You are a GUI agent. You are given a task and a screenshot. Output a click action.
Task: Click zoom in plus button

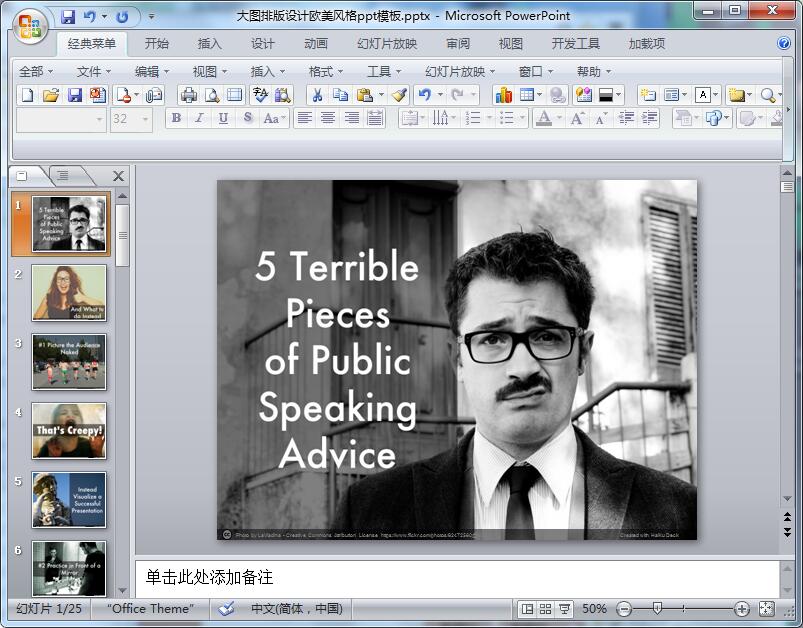pos(742,609)
